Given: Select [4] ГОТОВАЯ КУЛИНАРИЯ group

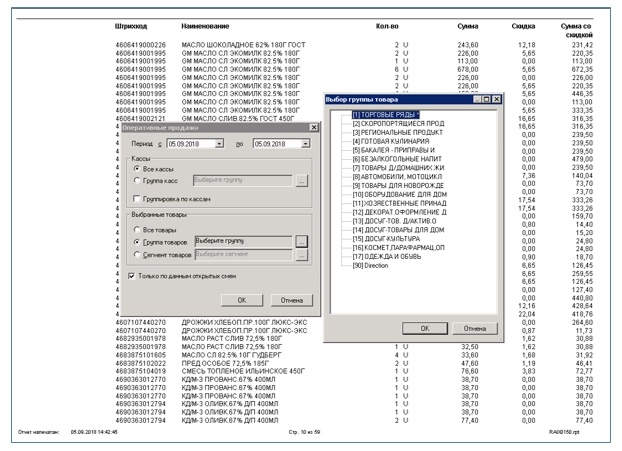Looking at the screenshot, I should [x=391, y=141].
